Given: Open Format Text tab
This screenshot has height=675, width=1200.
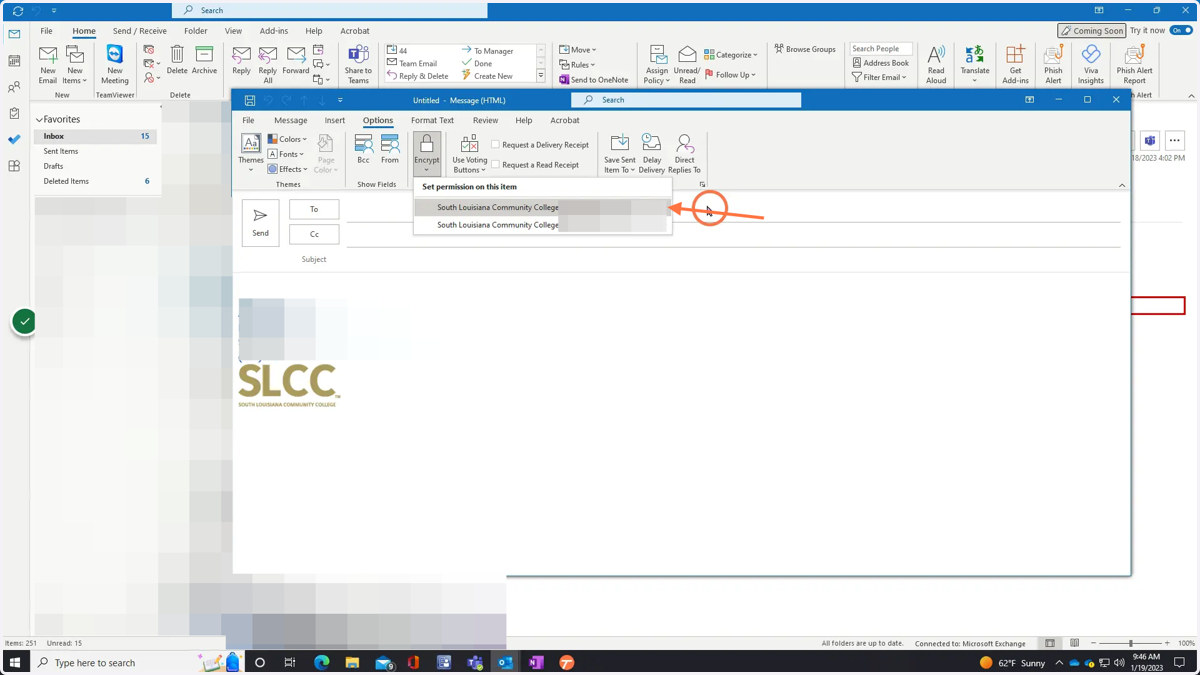Looking at the screenshot, I should [432, 120].
